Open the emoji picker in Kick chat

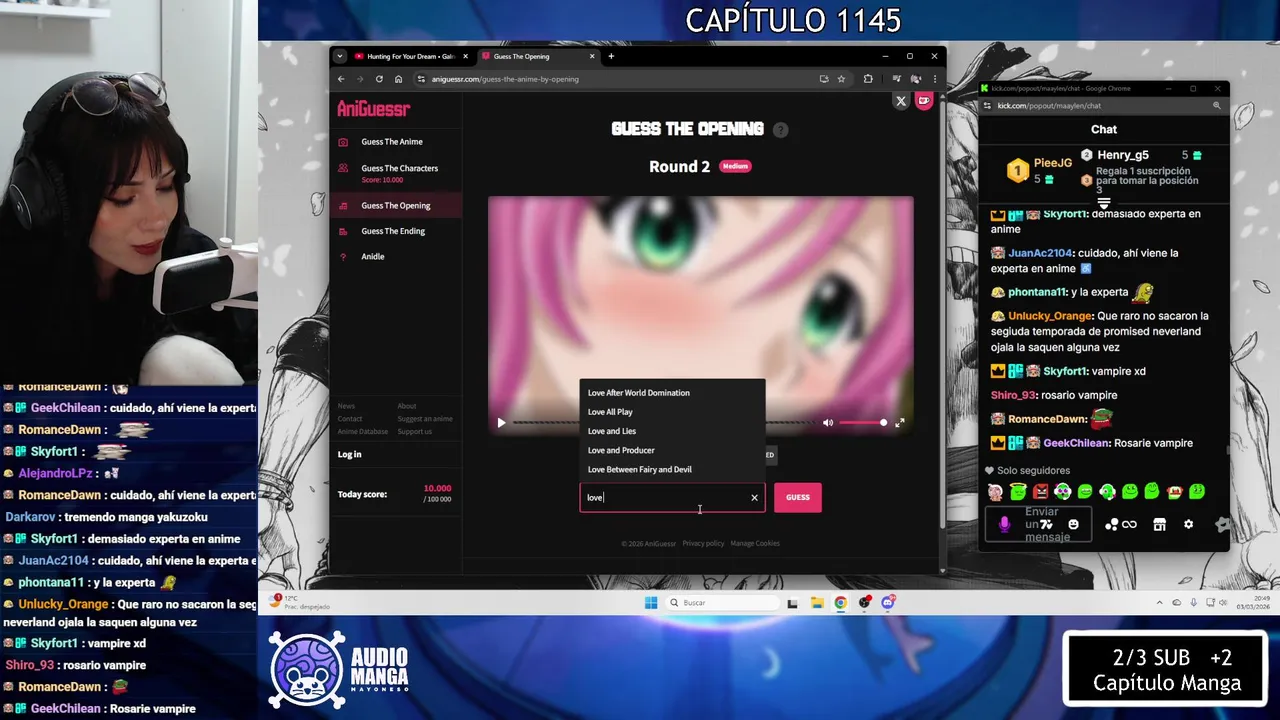click(1073, 524)
